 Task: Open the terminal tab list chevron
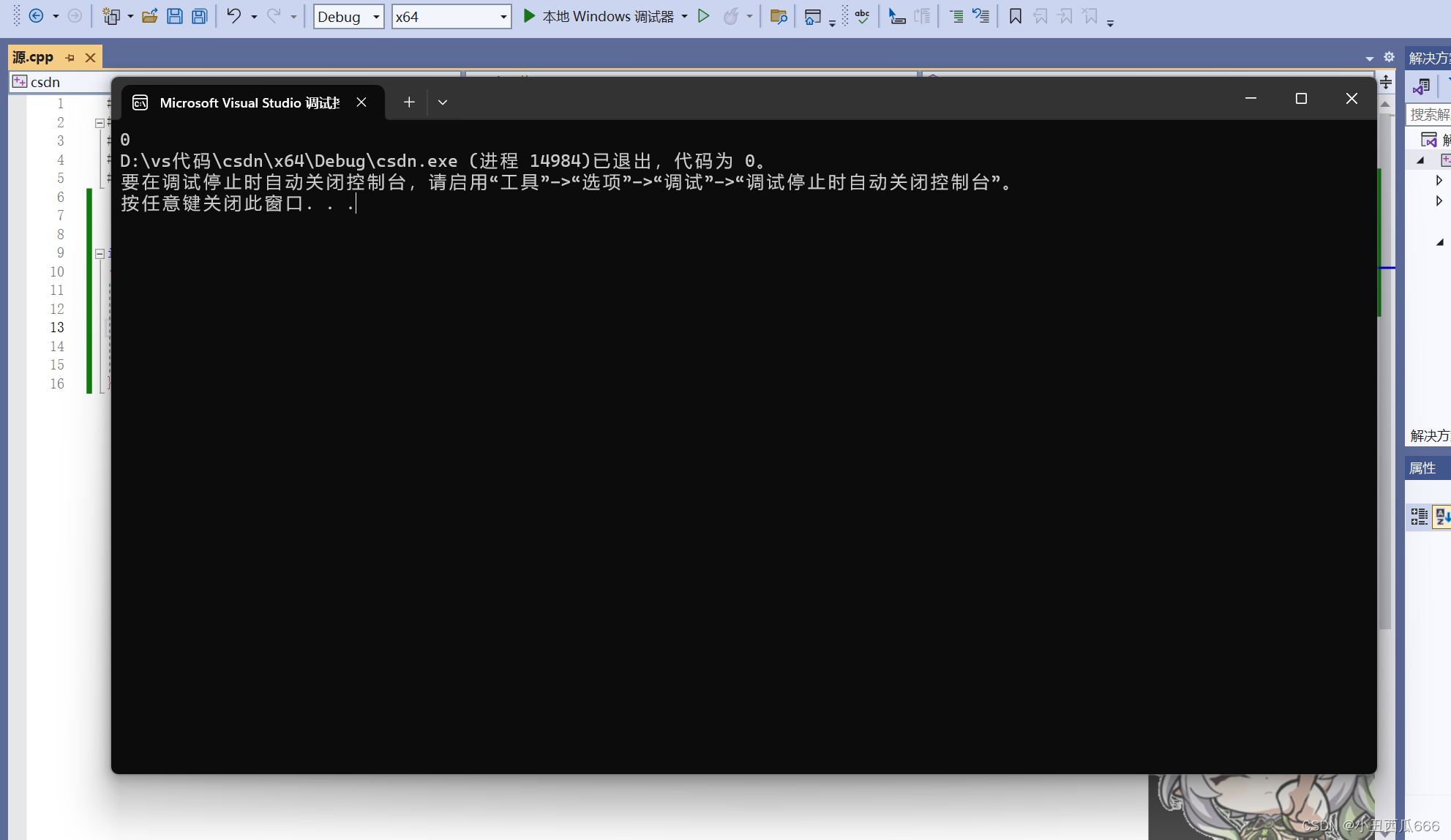[x=442, y=102]
